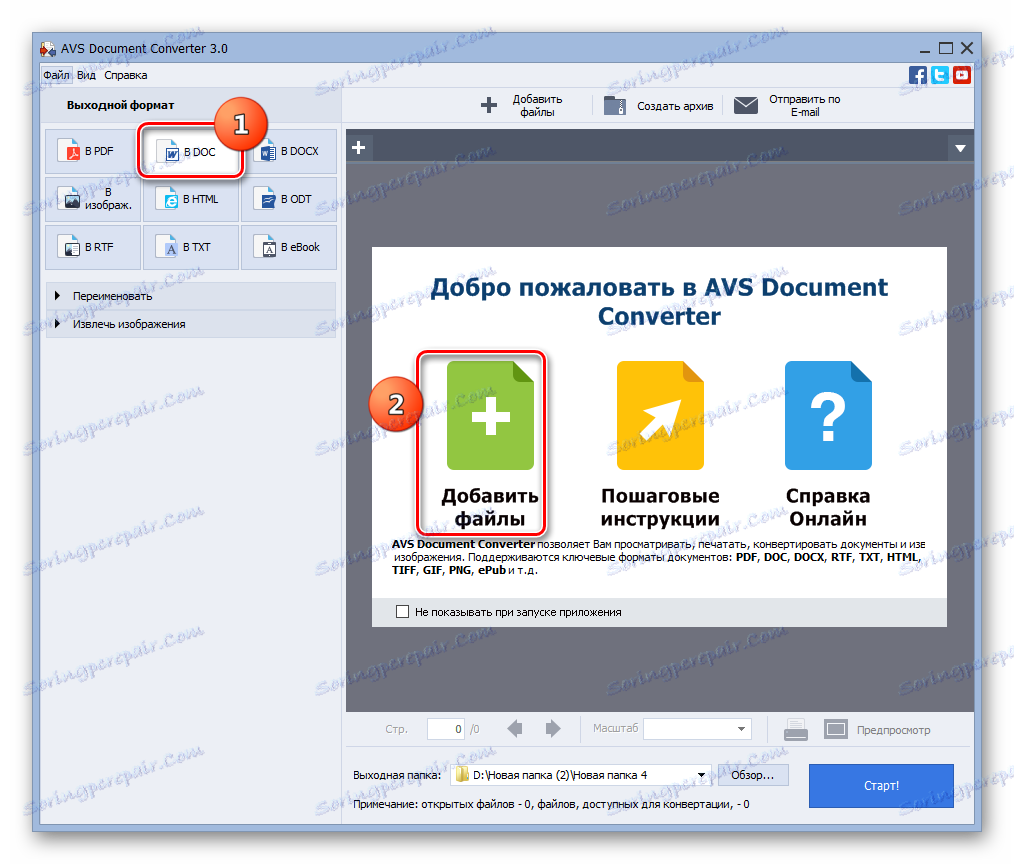Open the Facebook page icon
The height and width of the screenshot is (864, 1014).
click(x=917, y=75)
